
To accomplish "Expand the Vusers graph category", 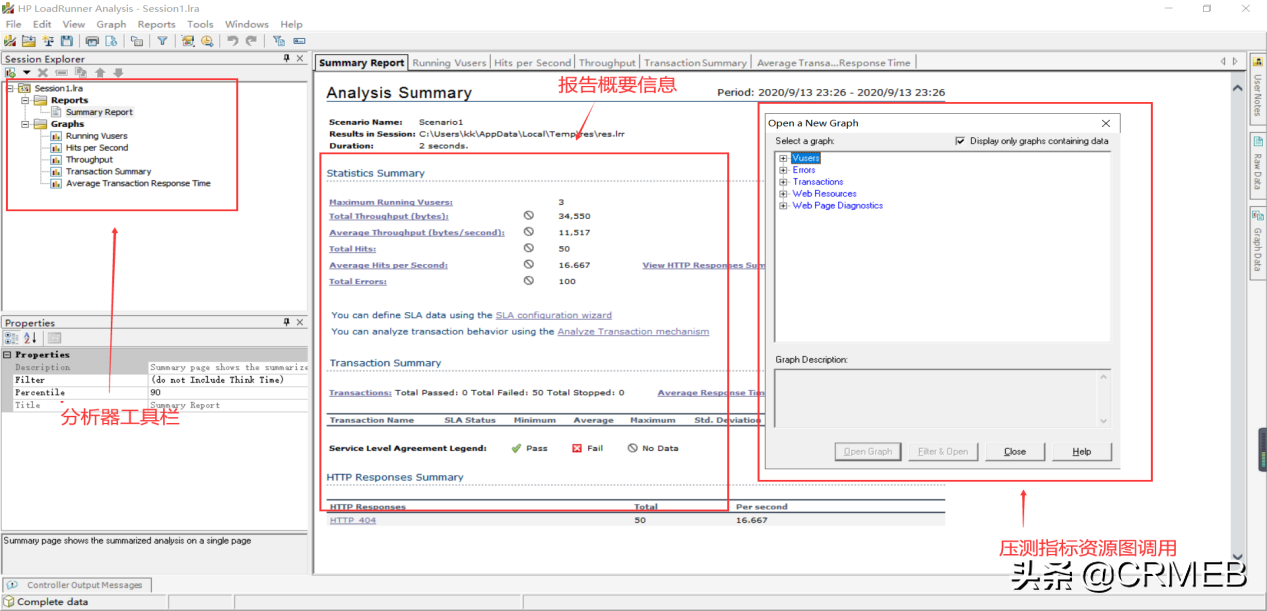I will 783,158.
